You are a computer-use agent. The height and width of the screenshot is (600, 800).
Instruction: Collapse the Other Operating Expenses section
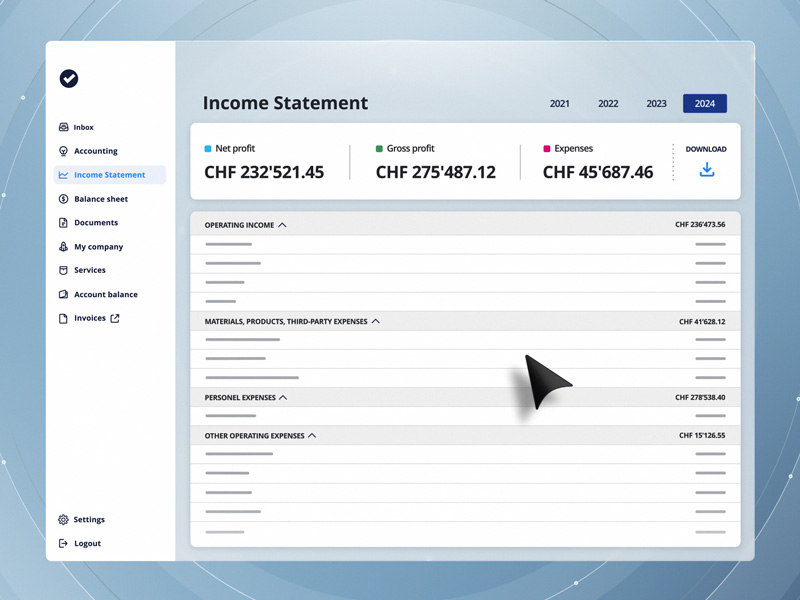click(312, 436)
